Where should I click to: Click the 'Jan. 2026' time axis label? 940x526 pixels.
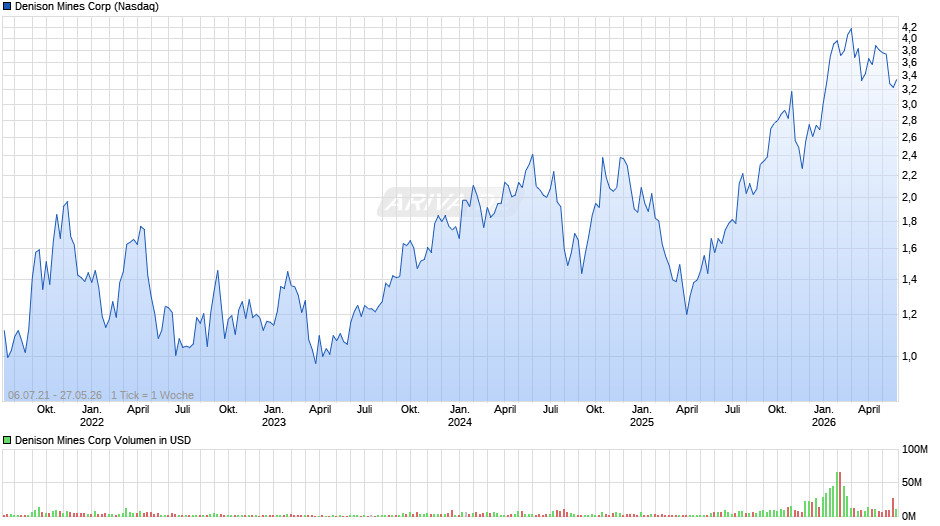(824, 416)
